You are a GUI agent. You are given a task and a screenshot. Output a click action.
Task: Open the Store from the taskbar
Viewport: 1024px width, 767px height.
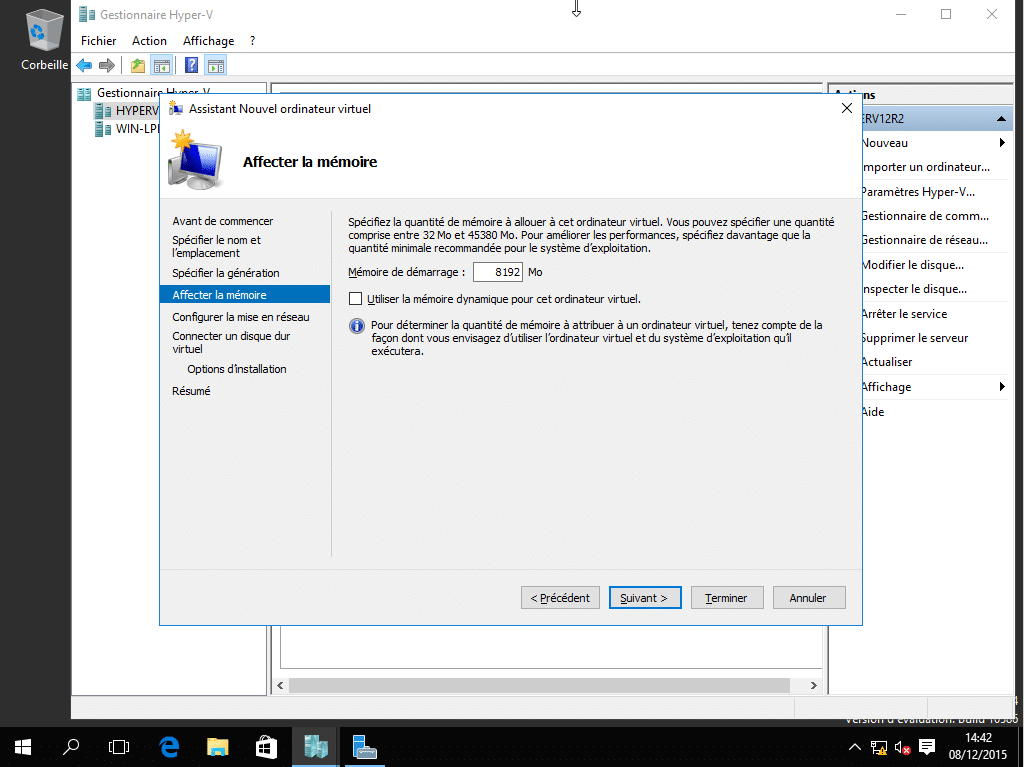[x=266, y=747]
